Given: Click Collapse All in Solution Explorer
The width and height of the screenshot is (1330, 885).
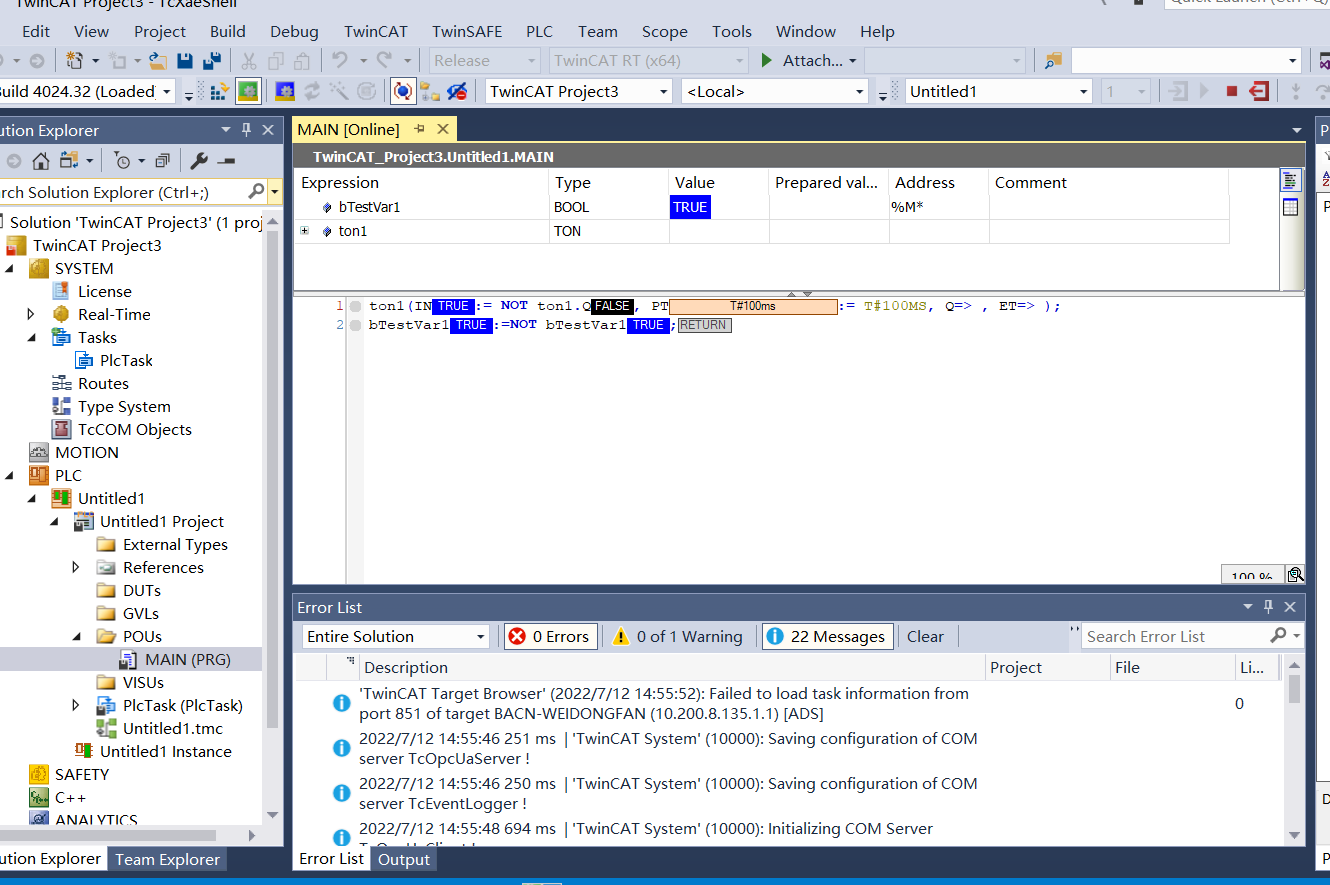Looking at the screenshot, I should 163,161.
